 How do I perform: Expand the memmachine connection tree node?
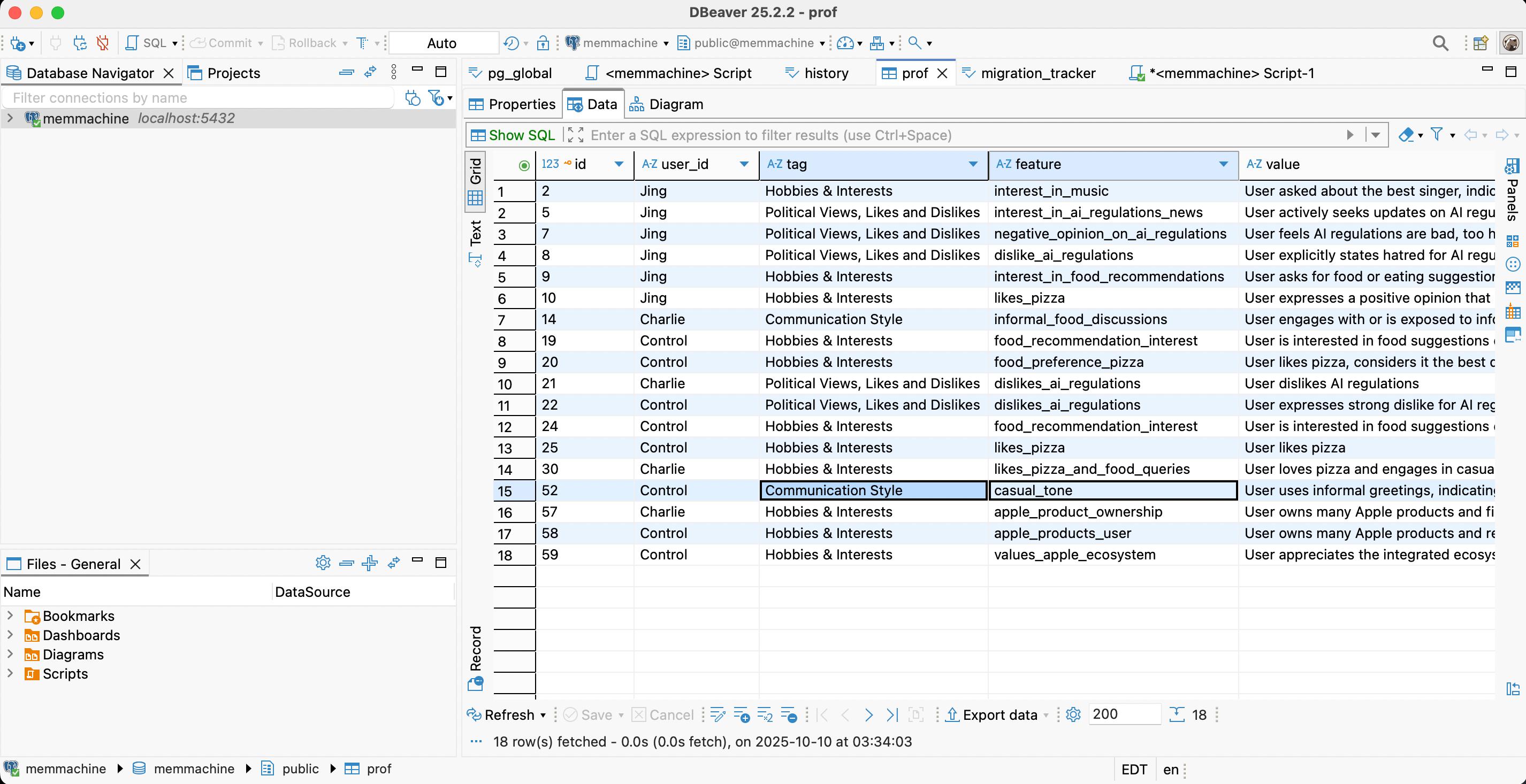click(x=10, y=118)
